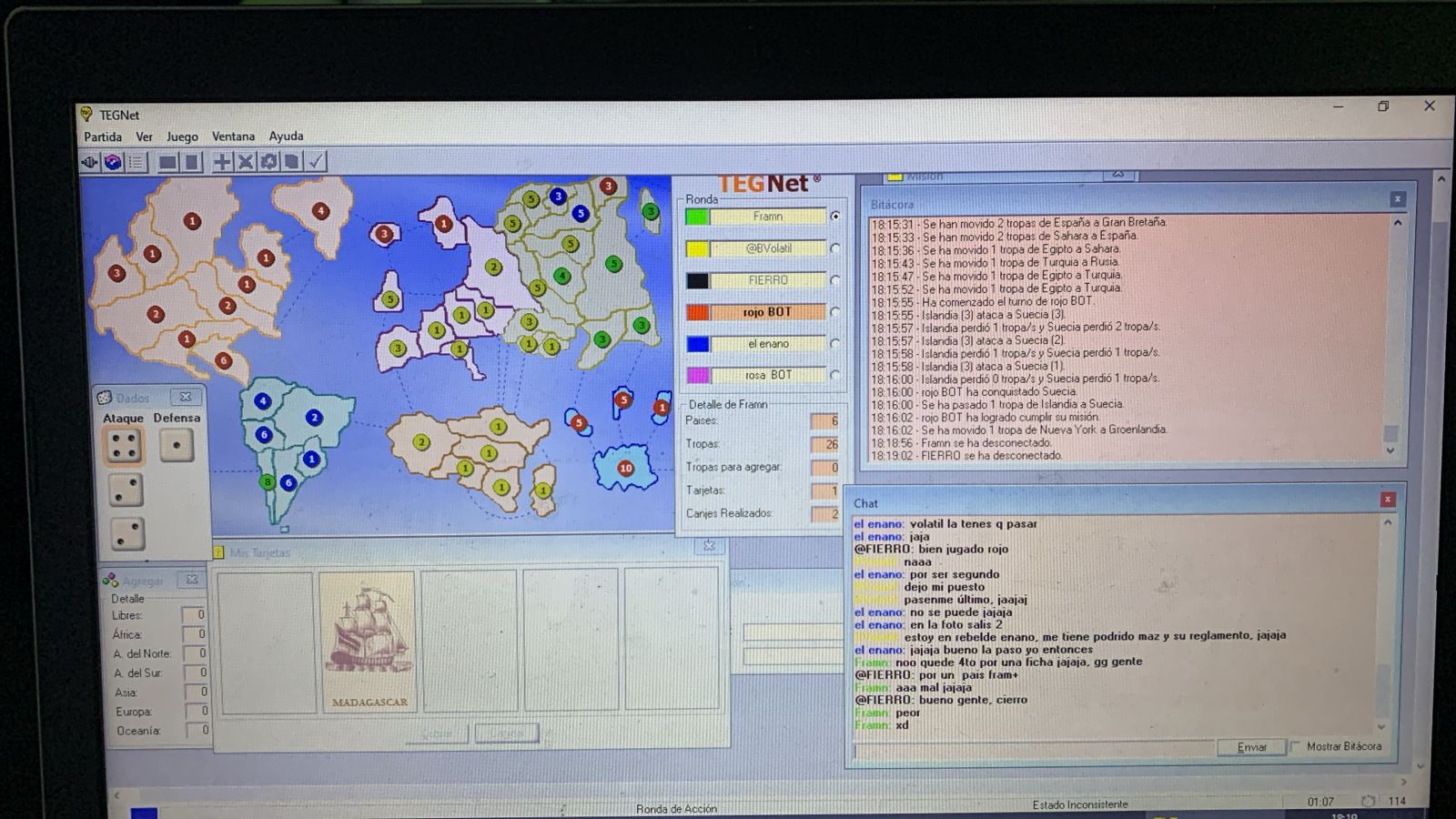Screen dimensions: 1456x819
Task: Open the list view toolbar icon
Action: (x=136, y=162)
